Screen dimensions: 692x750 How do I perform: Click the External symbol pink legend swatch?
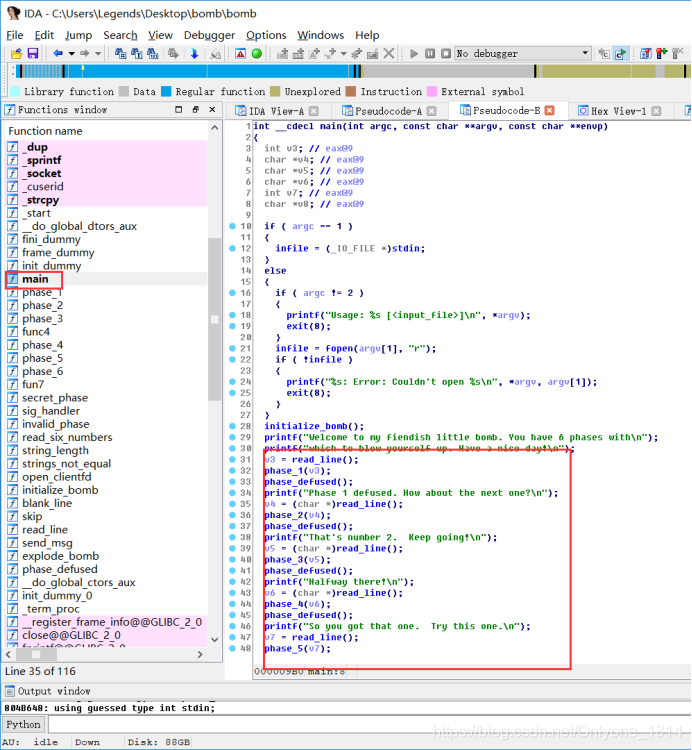432,91
